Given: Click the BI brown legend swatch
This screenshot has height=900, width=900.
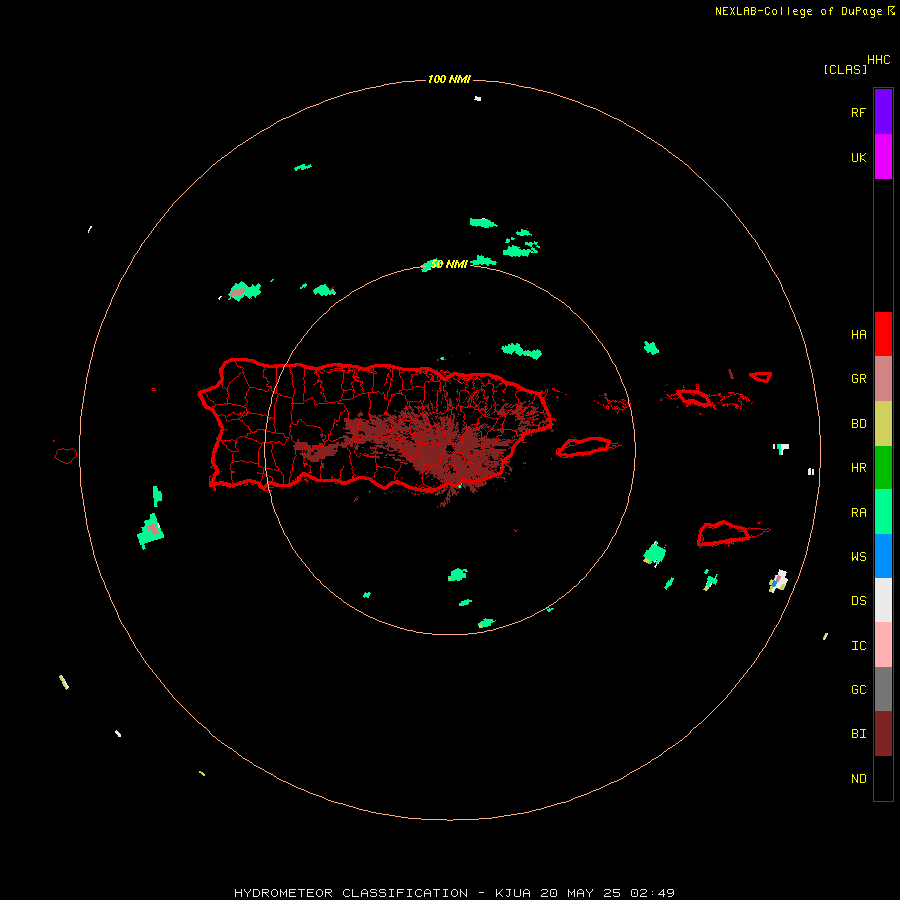Looking at the screenshot, I should (883, 734).
